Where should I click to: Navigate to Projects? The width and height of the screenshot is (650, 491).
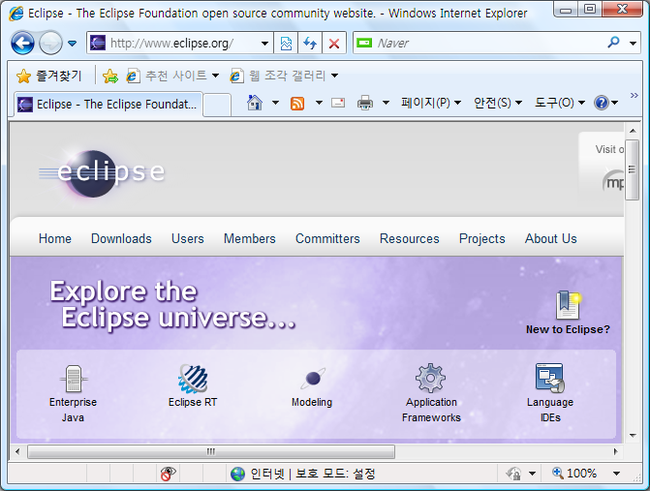click(482, 239)
